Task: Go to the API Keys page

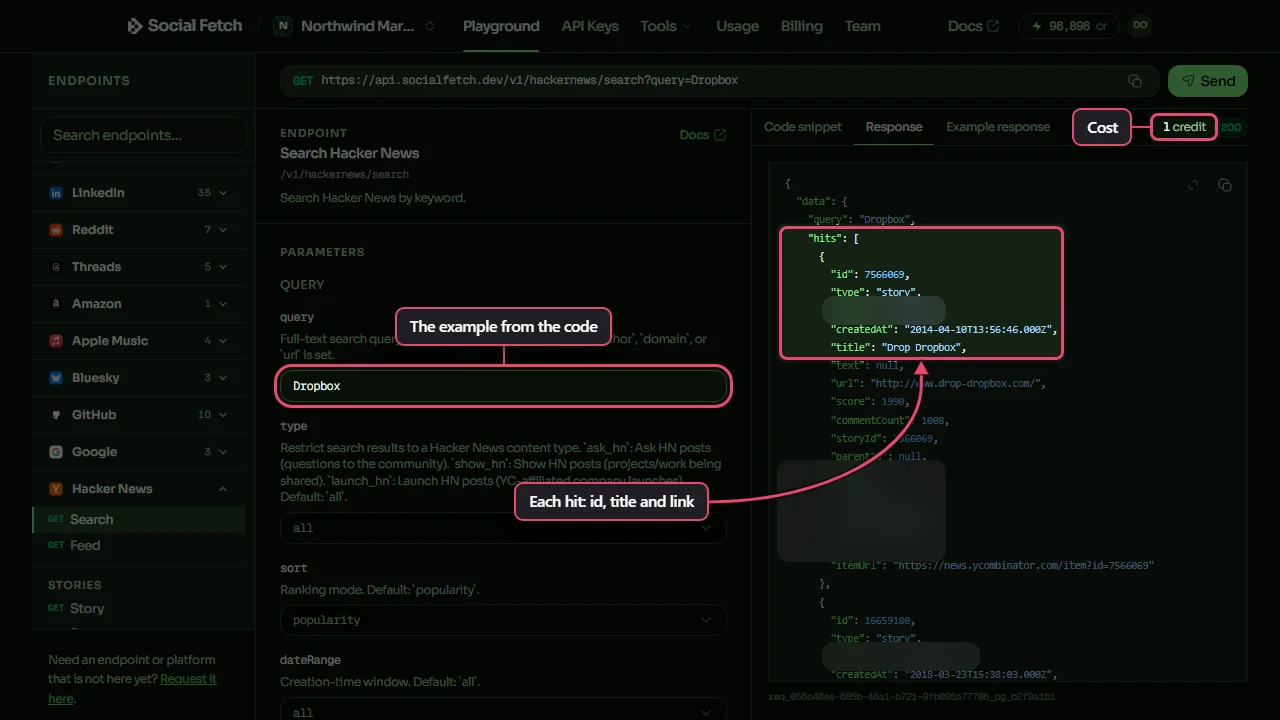Action: tap(590, 26)
